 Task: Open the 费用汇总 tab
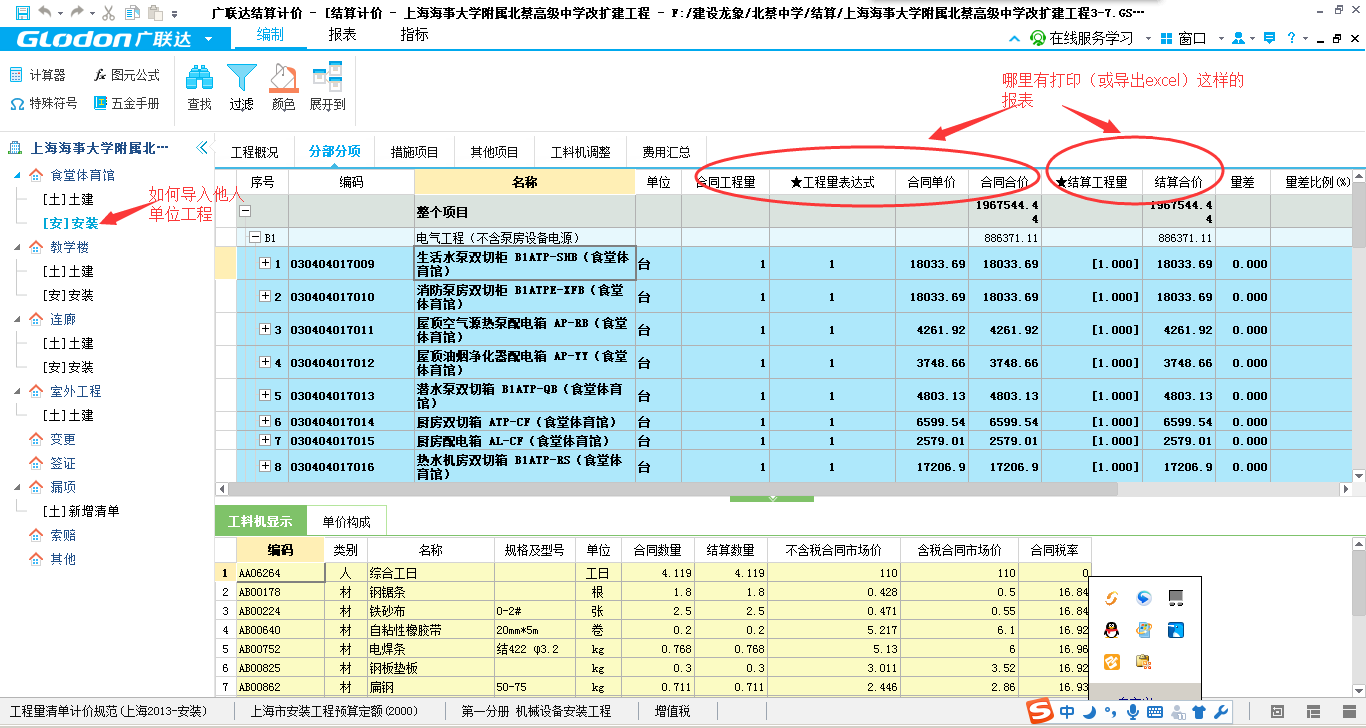click(666, 152)
